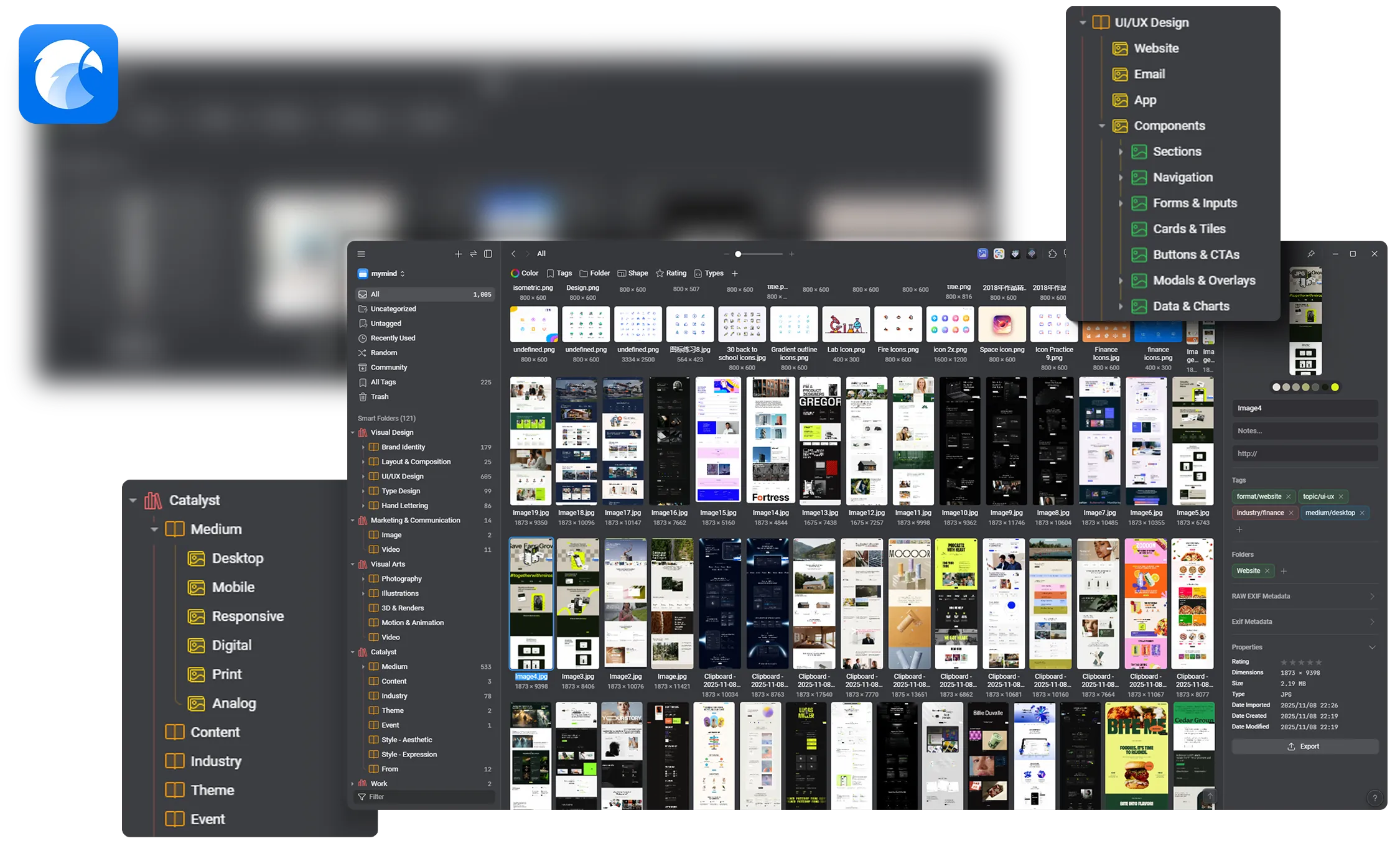
Task: Add a new filter with the plus after Types
Action: 735,273
